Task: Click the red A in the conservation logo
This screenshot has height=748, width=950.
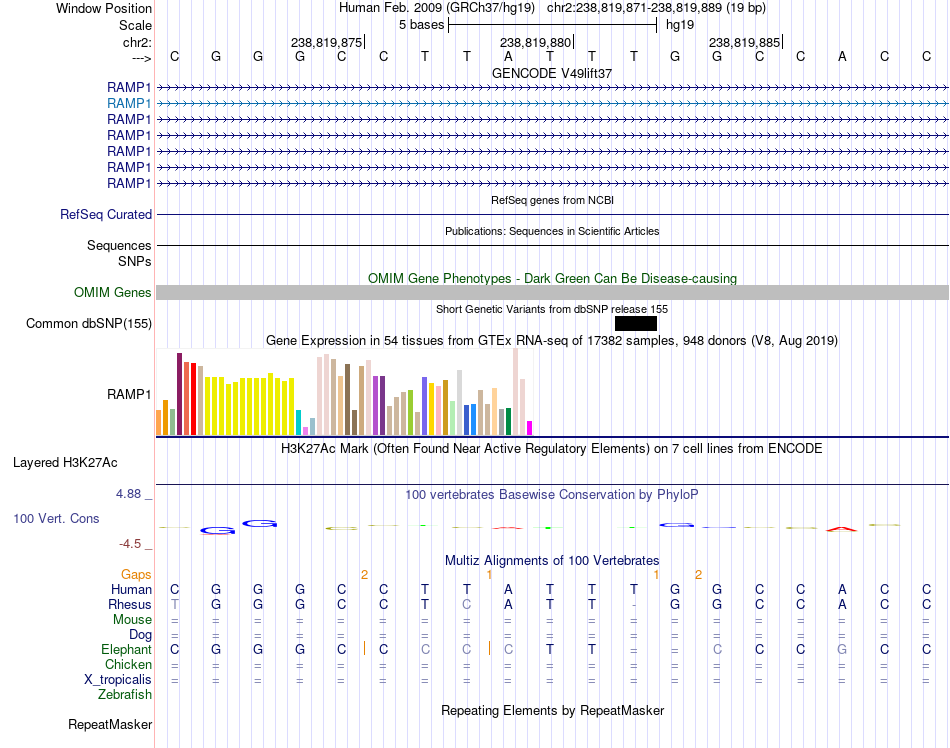Action: [842, 529]
